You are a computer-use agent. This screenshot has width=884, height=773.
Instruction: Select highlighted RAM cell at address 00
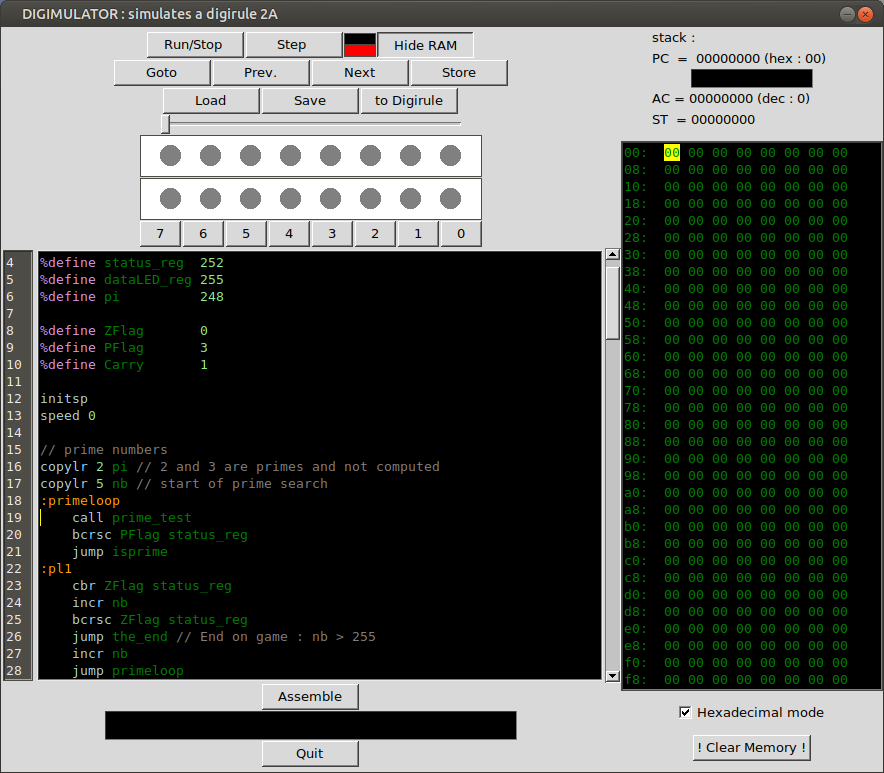coord(671,153)
